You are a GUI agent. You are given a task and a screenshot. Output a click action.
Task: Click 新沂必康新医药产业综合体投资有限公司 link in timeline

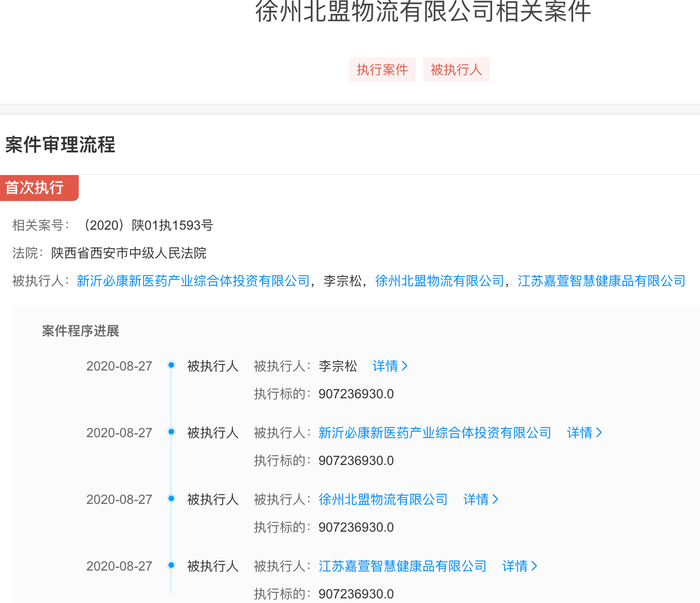click(x=435, y=432)
